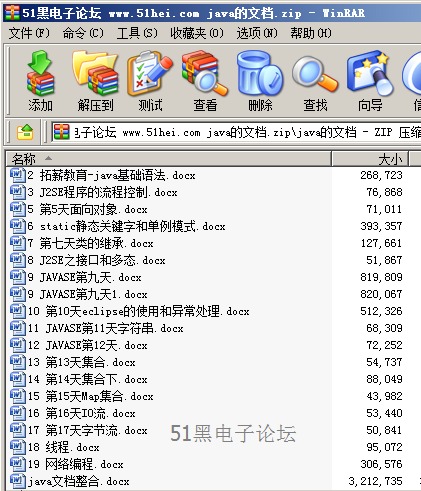Click Word icon of java文档整合.docx
The height and width of the screenshot is (491, 421).
tap(18, 481)
